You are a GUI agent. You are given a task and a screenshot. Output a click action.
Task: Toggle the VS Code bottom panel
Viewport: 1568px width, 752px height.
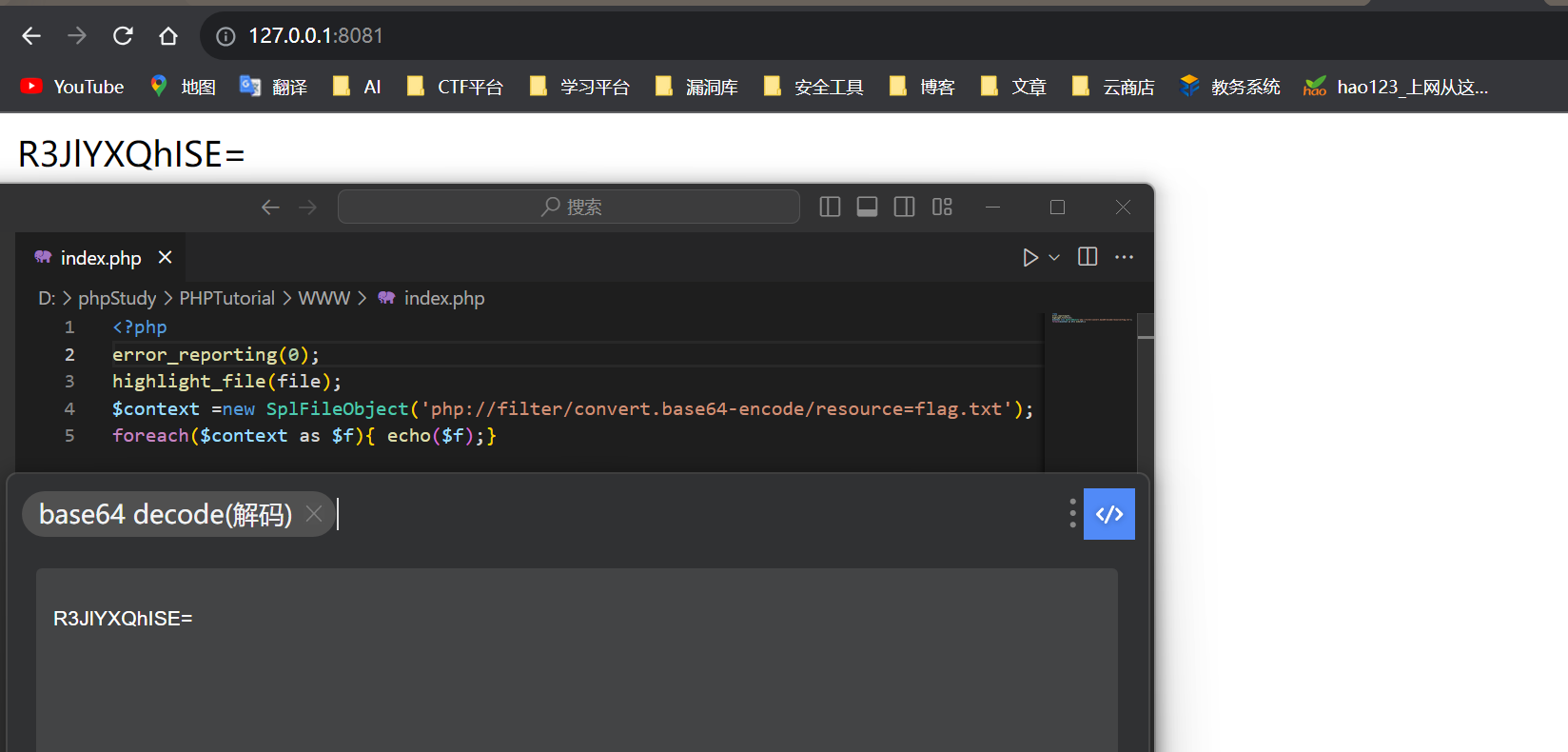click(867, 207)
